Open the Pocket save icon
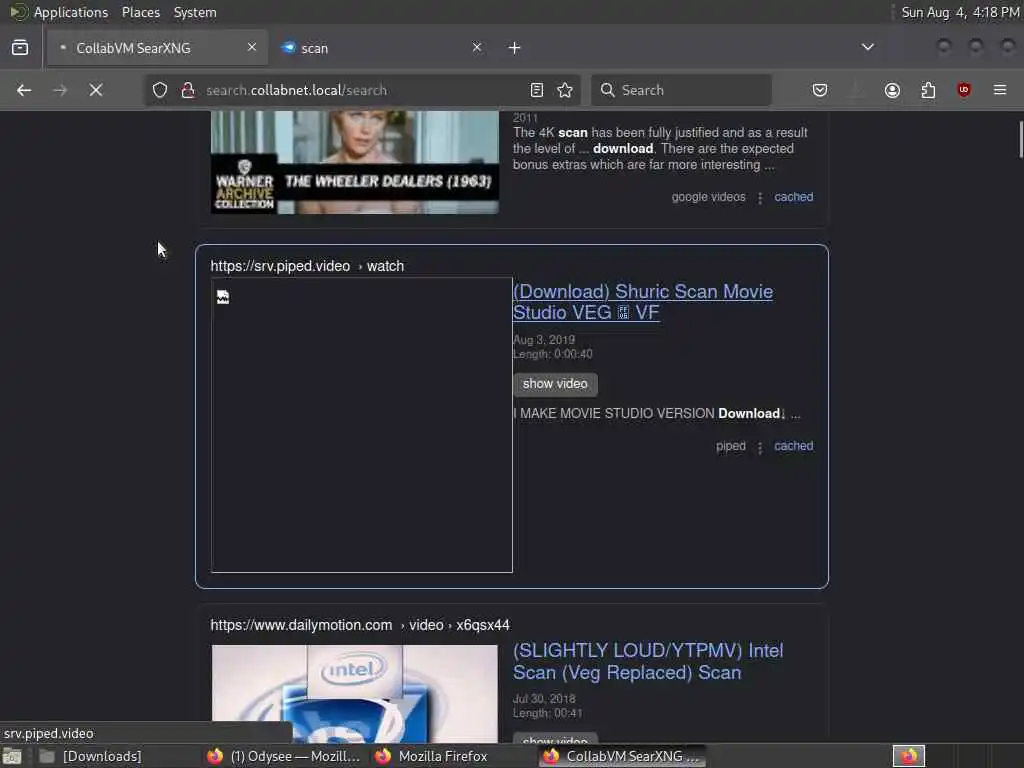This screenshot has height=768, width=1024. [x=820, y=90]
